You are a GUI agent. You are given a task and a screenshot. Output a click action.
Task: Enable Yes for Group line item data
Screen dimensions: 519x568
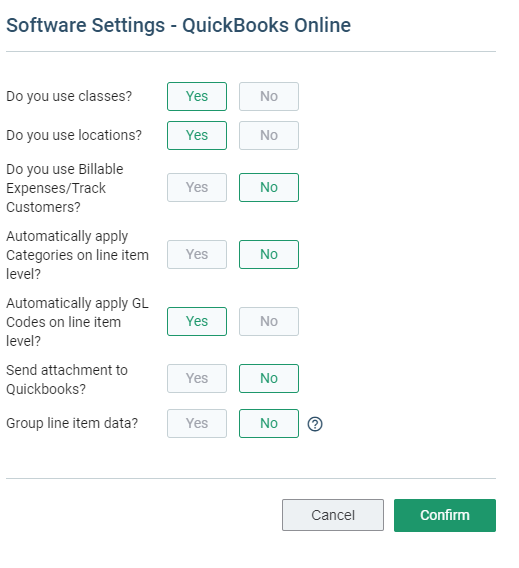click(x=197, y=423)
